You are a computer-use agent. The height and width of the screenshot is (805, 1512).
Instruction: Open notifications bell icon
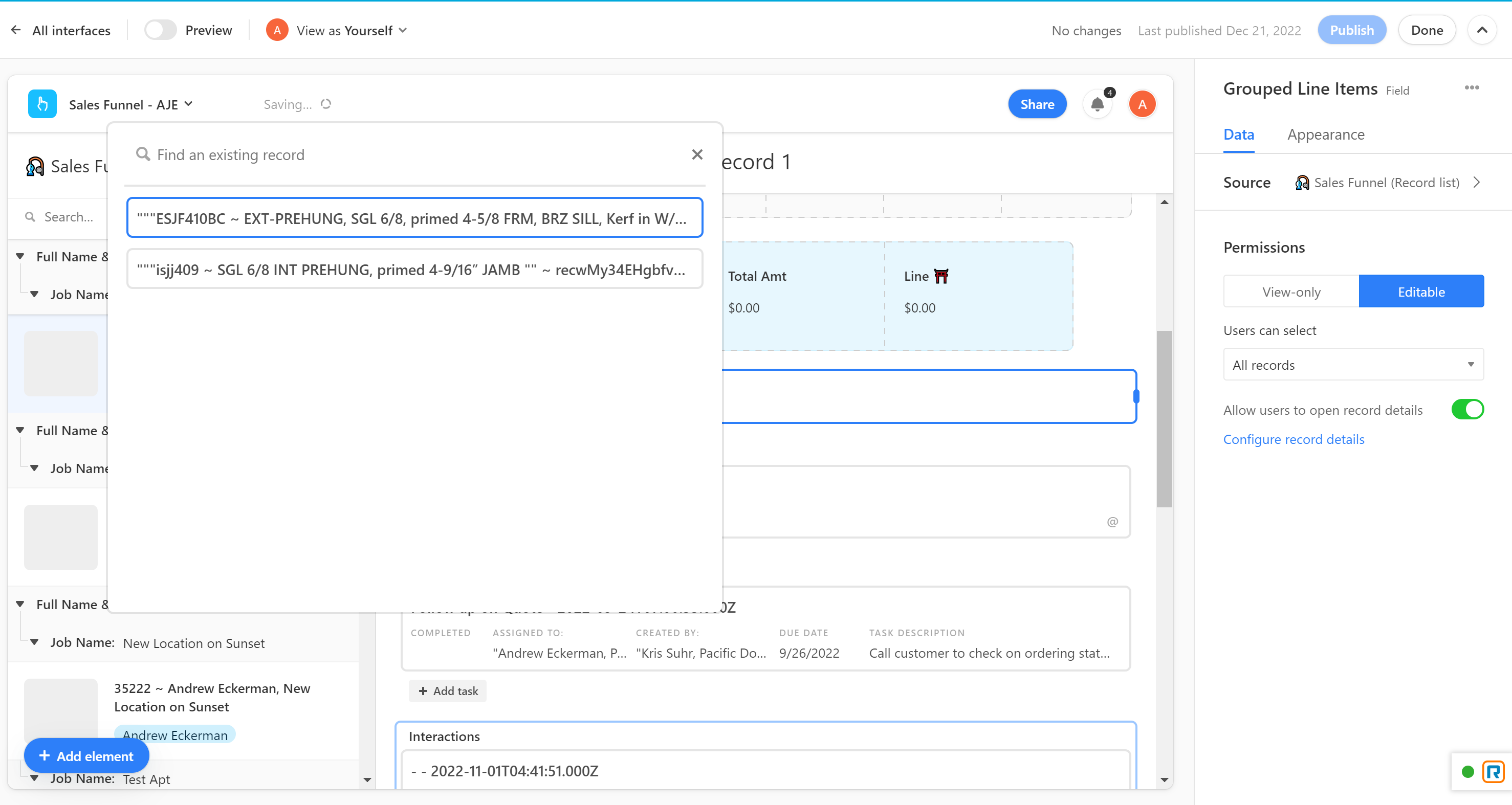pyautogui.click(x=1097, y=104)
